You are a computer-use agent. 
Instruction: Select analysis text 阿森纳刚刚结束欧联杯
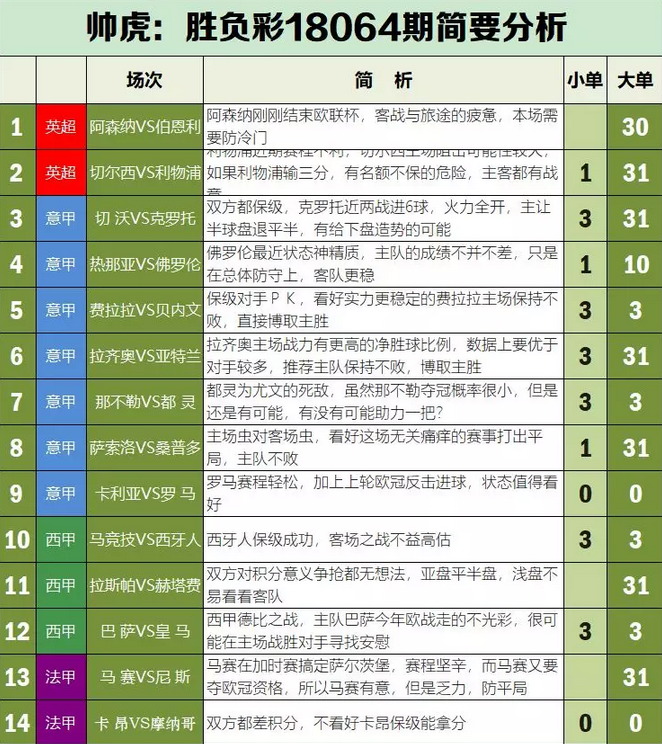[283, 115]
